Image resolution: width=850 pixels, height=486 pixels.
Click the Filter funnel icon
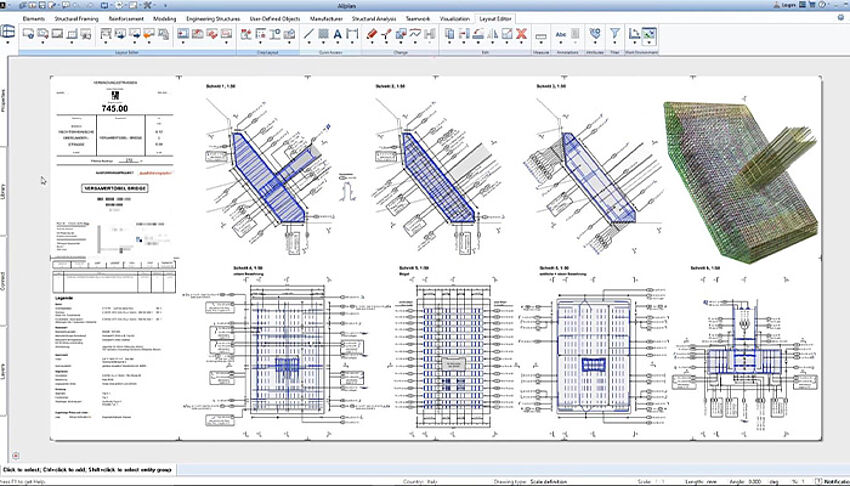click(x=615, y=34)
